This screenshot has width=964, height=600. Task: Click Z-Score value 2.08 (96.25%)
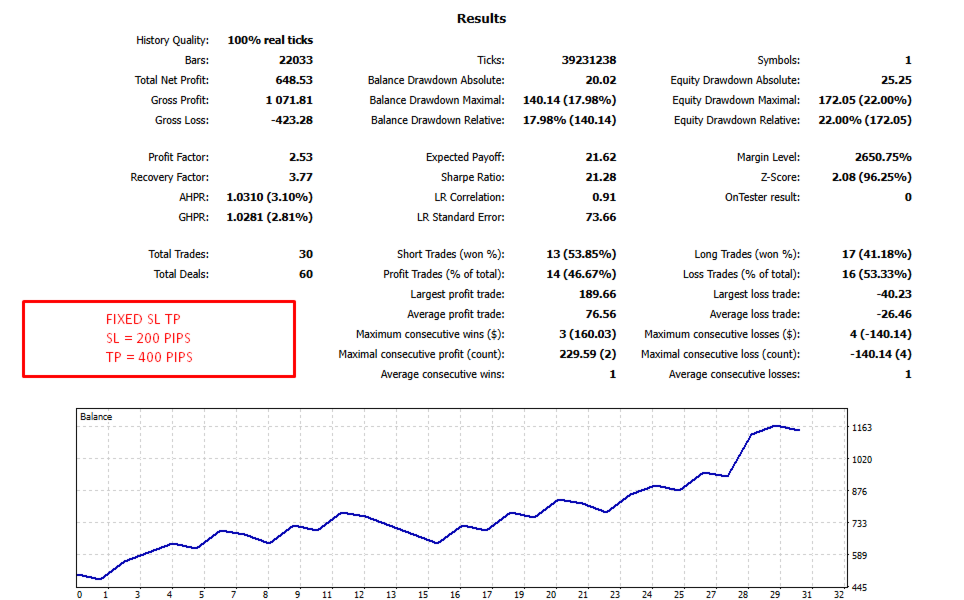[x=872, y=177]
